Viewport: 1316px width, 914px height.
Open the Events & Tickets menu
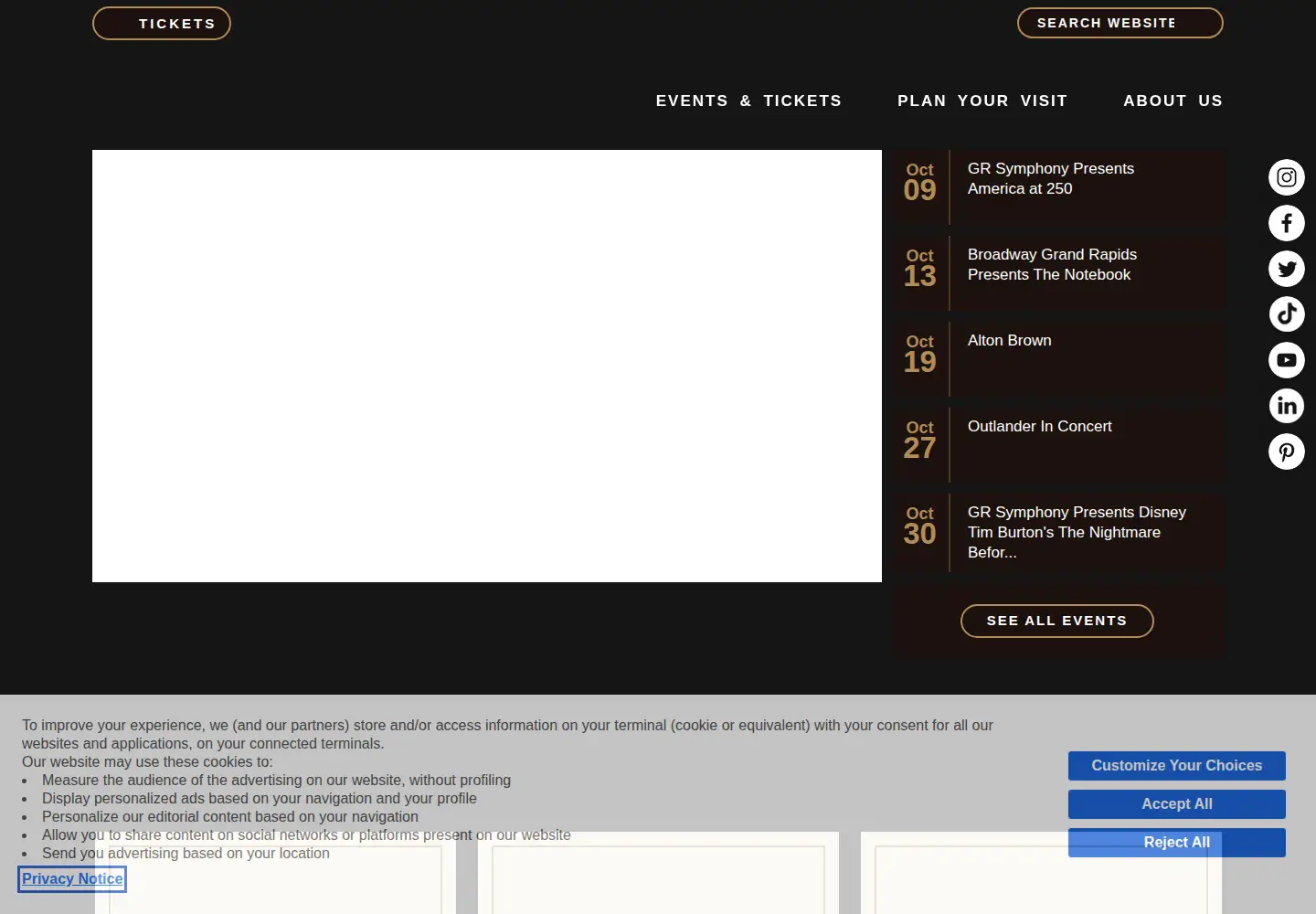748,101
